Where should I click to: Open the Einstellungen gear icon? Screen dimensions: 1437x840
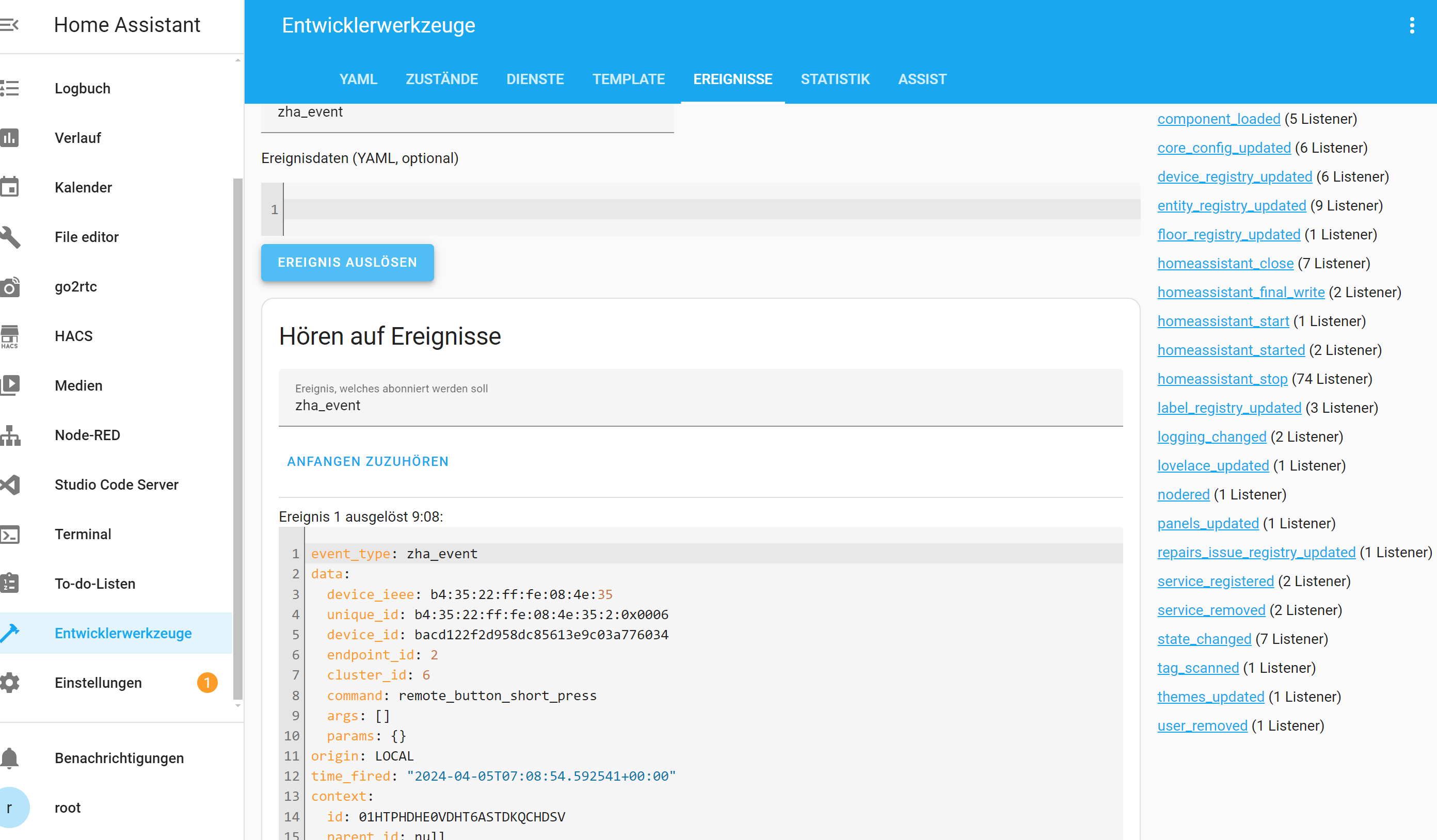(x=10, y=683)
